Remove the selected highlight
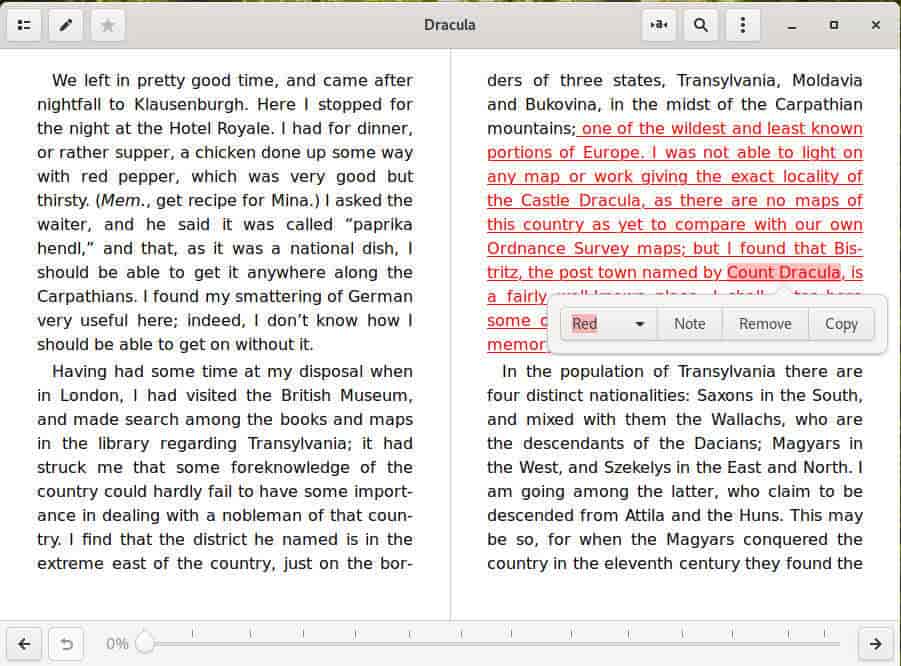 (765, 324)
